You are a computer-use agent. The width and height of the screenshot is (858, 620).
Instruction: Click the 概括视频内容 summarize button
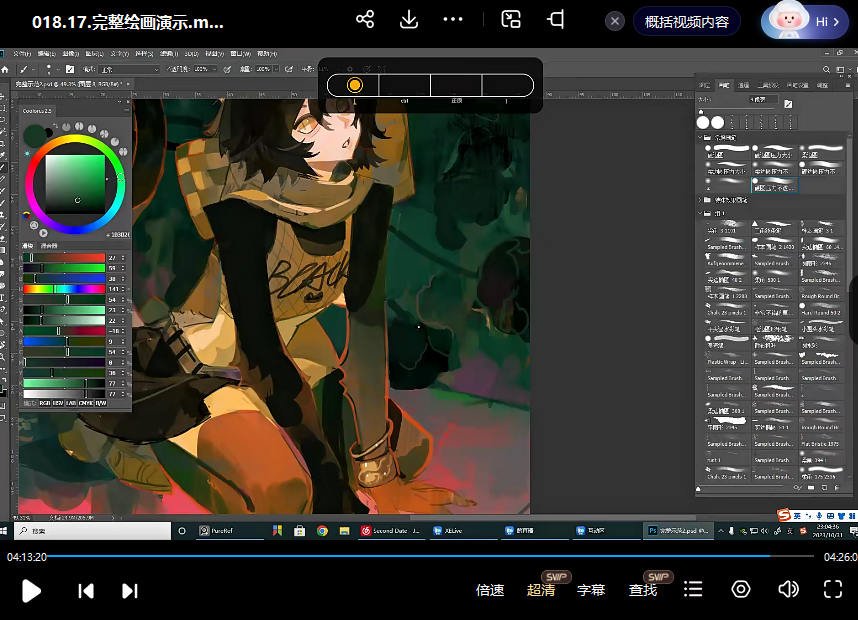686,21
